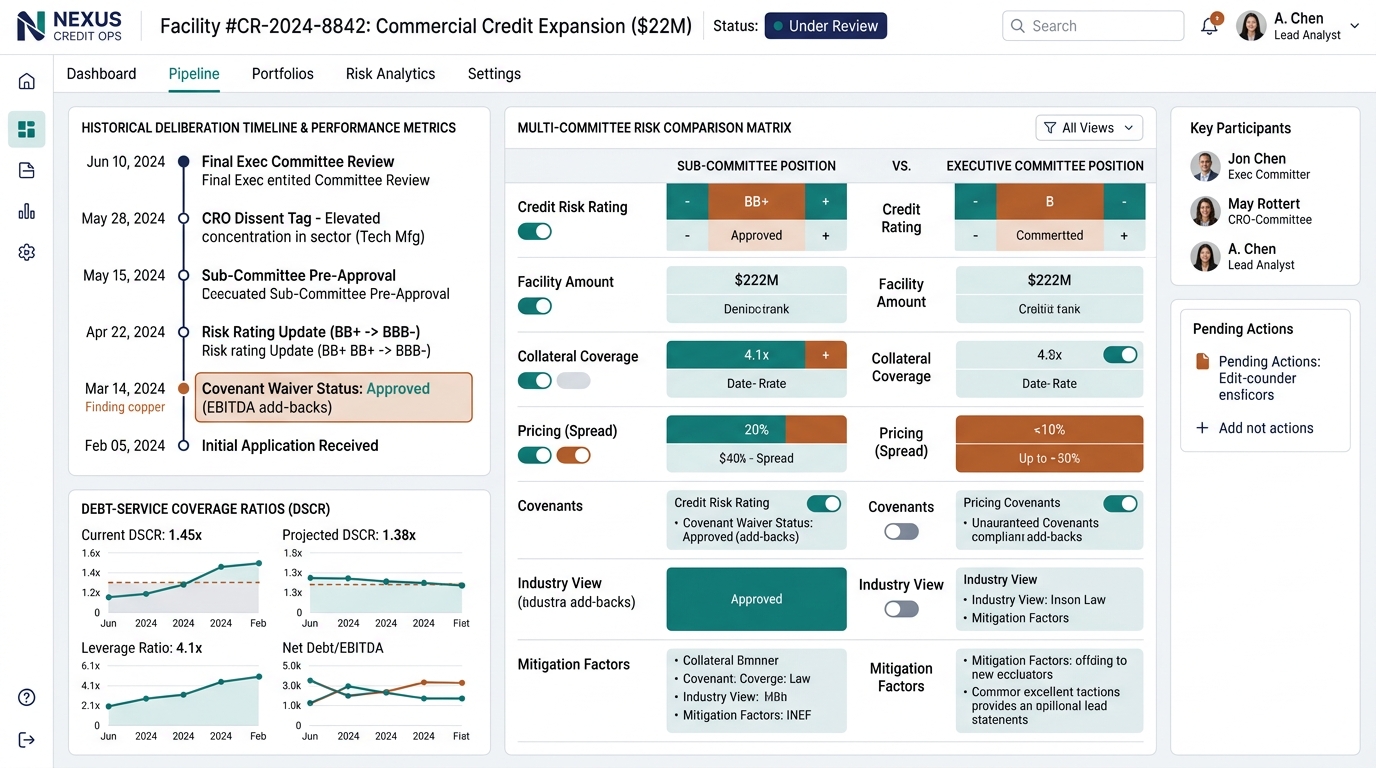Open the Risk Analytics tab

point(390,74)
